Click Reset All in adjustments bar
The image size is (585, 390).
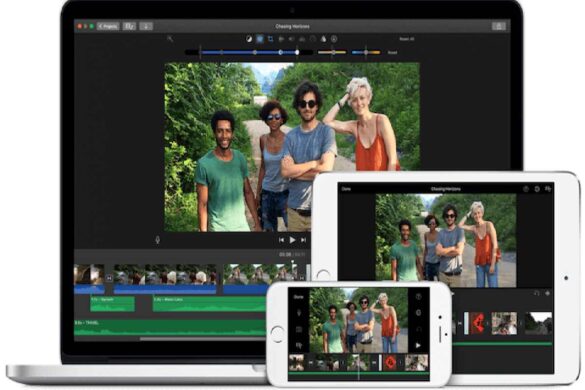point(407,39)
